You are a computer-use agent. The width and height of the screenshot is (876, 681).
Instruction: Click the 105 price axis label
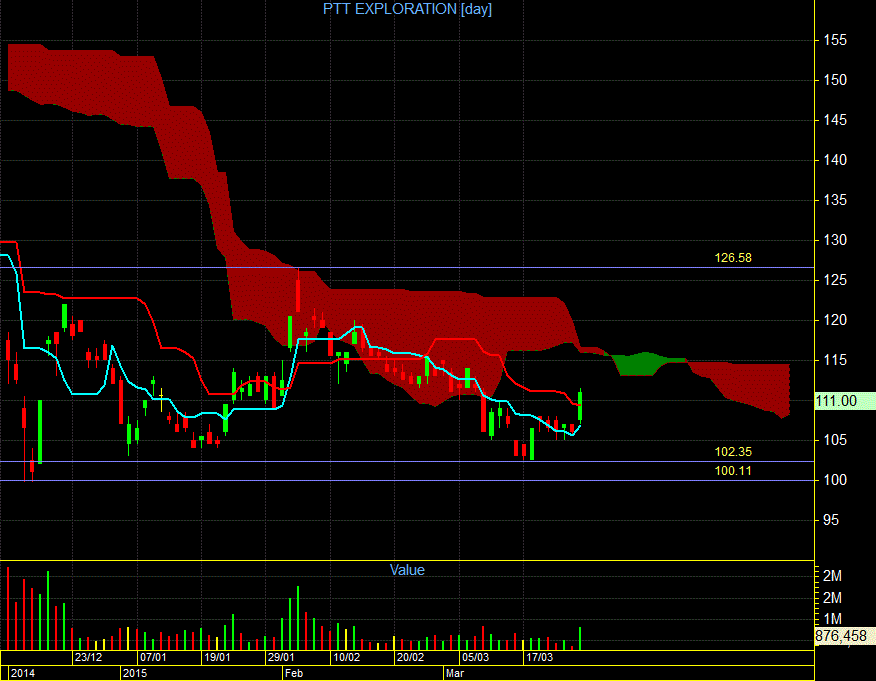(x=835, y=440)
